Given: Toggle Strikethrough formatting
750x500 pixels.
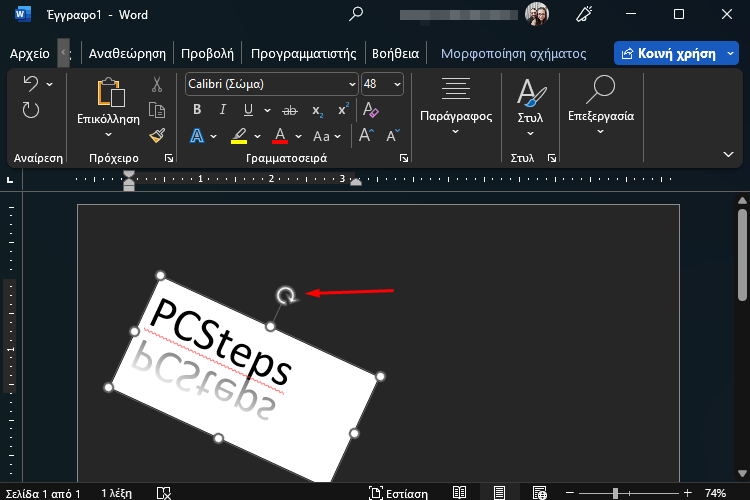Looking at the screenshot, I should [289, 111].
